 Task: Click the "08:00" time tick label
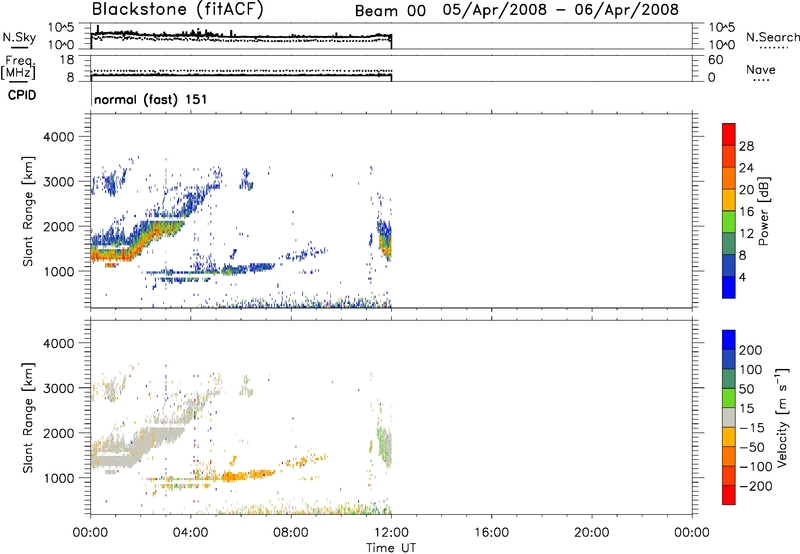(x=291, y=533)
